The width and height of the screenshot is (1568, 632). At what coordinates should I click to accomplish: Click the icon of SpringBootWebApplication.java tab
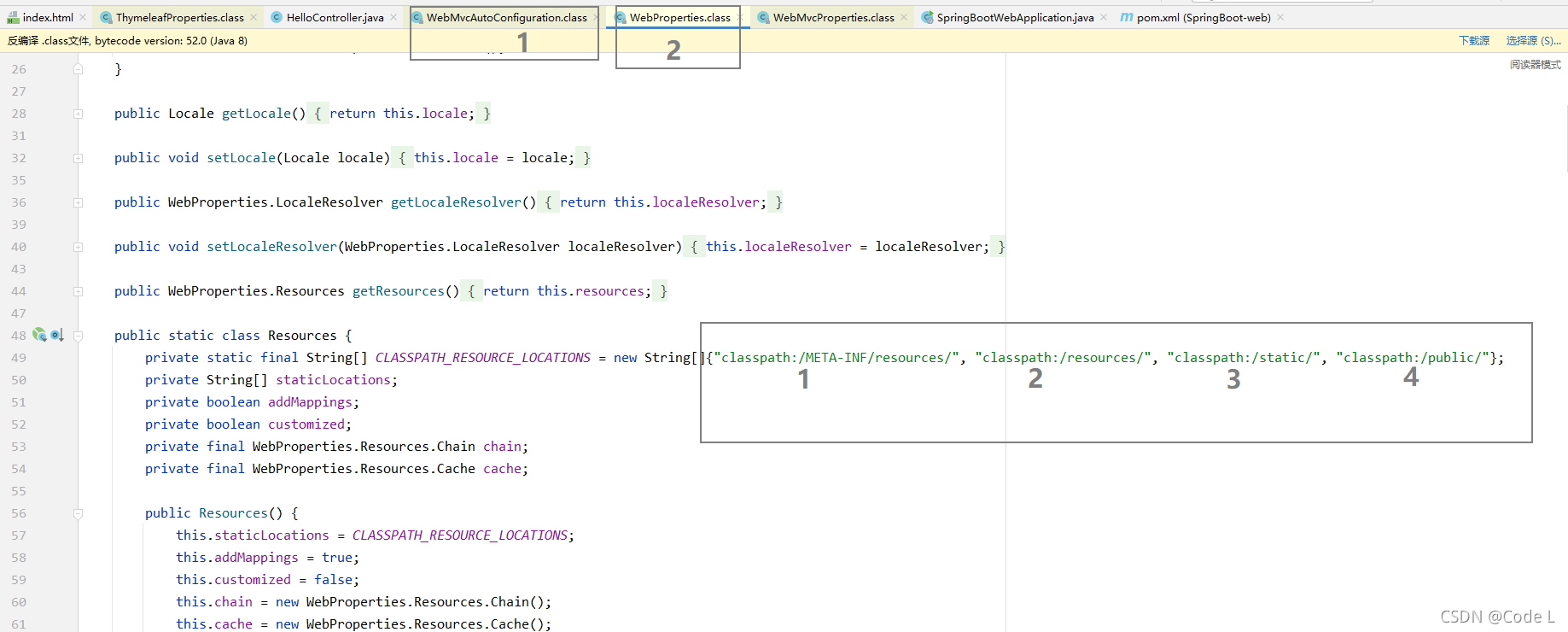coord(927,17)
